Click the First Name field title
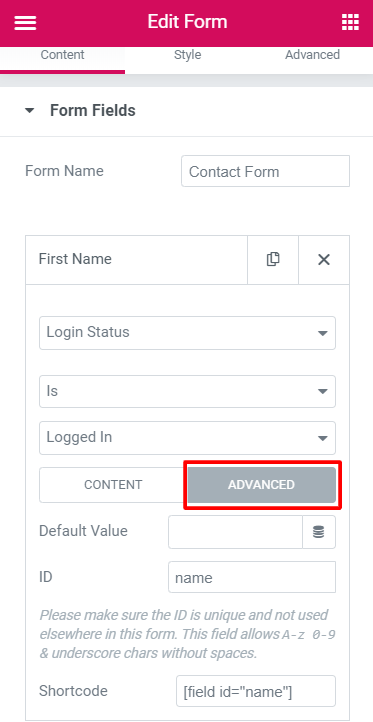Image resolution: width=373 pixels, height=722 pixels. point(75,259)
